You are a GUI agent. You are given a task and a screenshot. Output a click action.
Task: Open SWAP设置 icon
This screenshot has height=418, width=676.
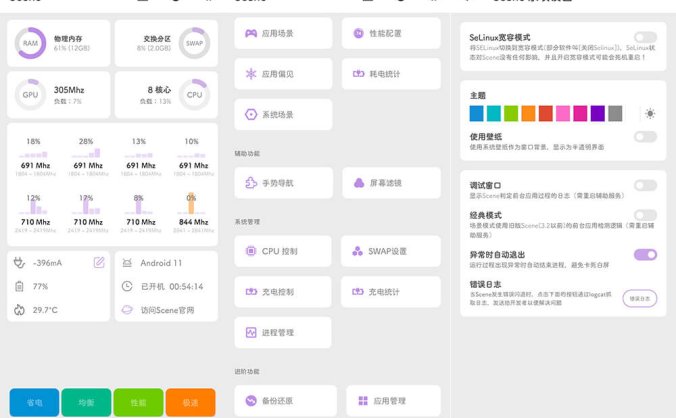[357, 251]
